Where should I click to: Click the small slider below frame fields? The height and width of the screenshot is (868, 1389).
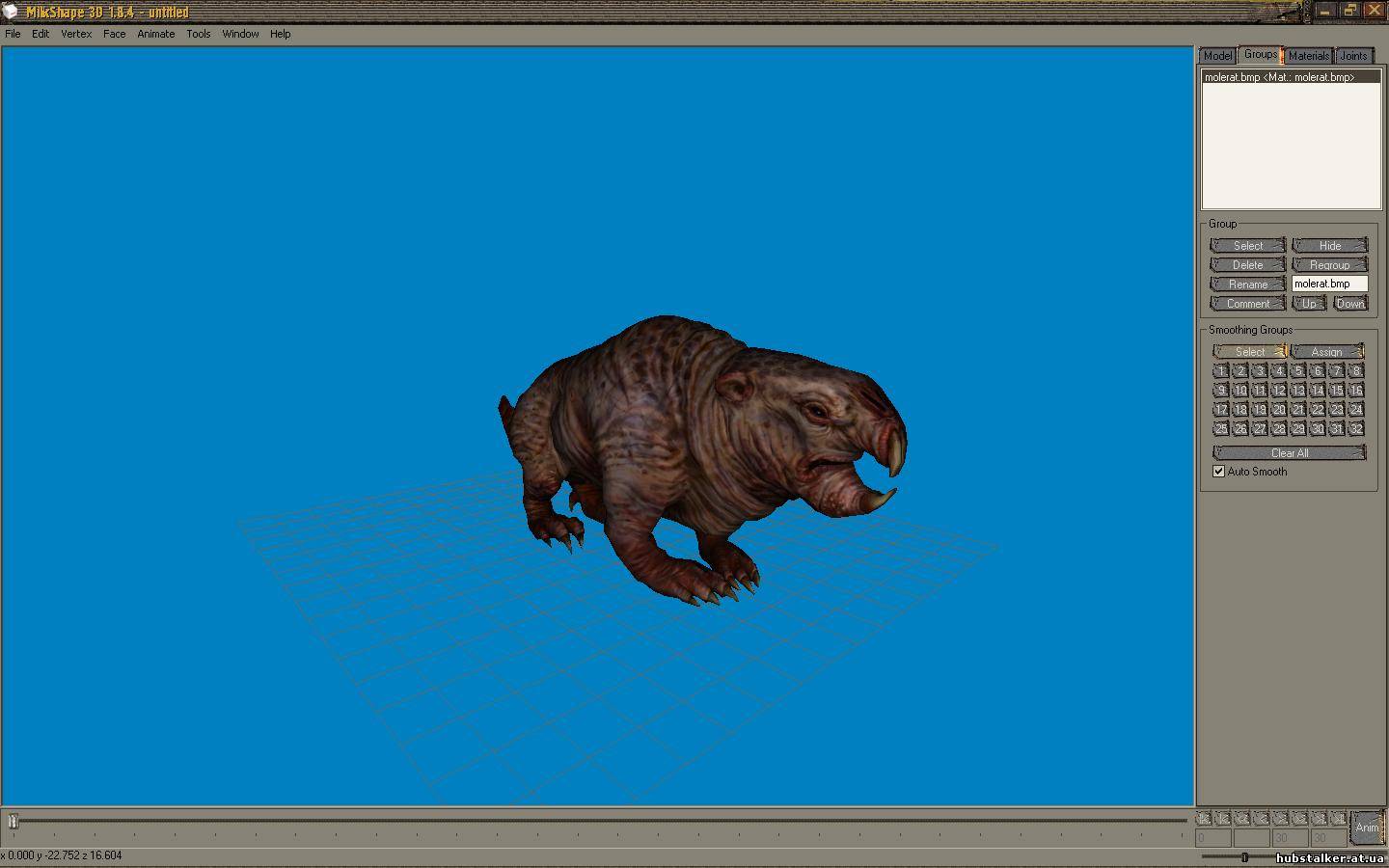pos(1244,856)
